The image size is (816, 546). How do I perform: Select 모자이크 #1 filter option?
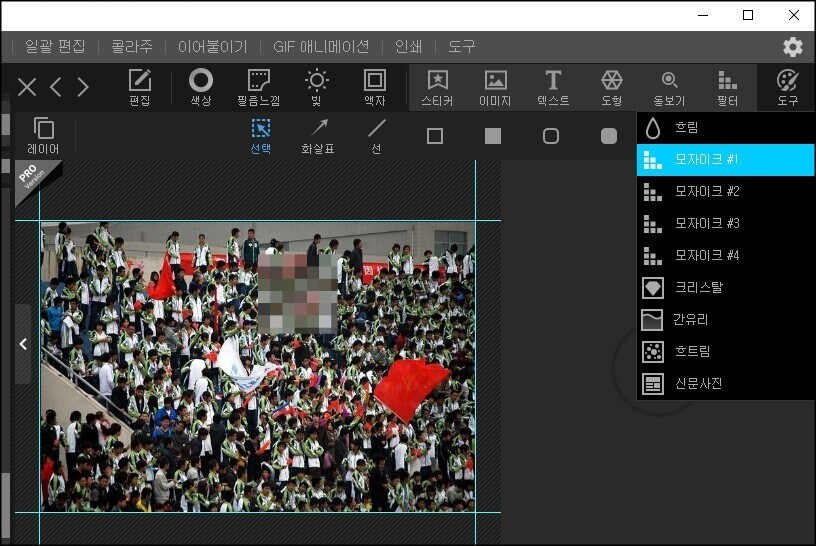726,160
